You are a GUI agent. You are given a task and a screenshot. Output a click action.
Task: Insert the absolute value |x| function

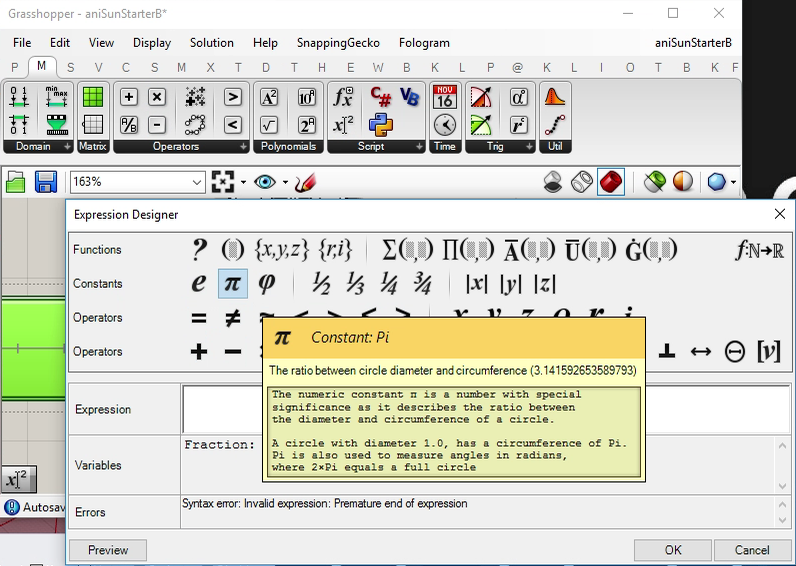[477, 284]
